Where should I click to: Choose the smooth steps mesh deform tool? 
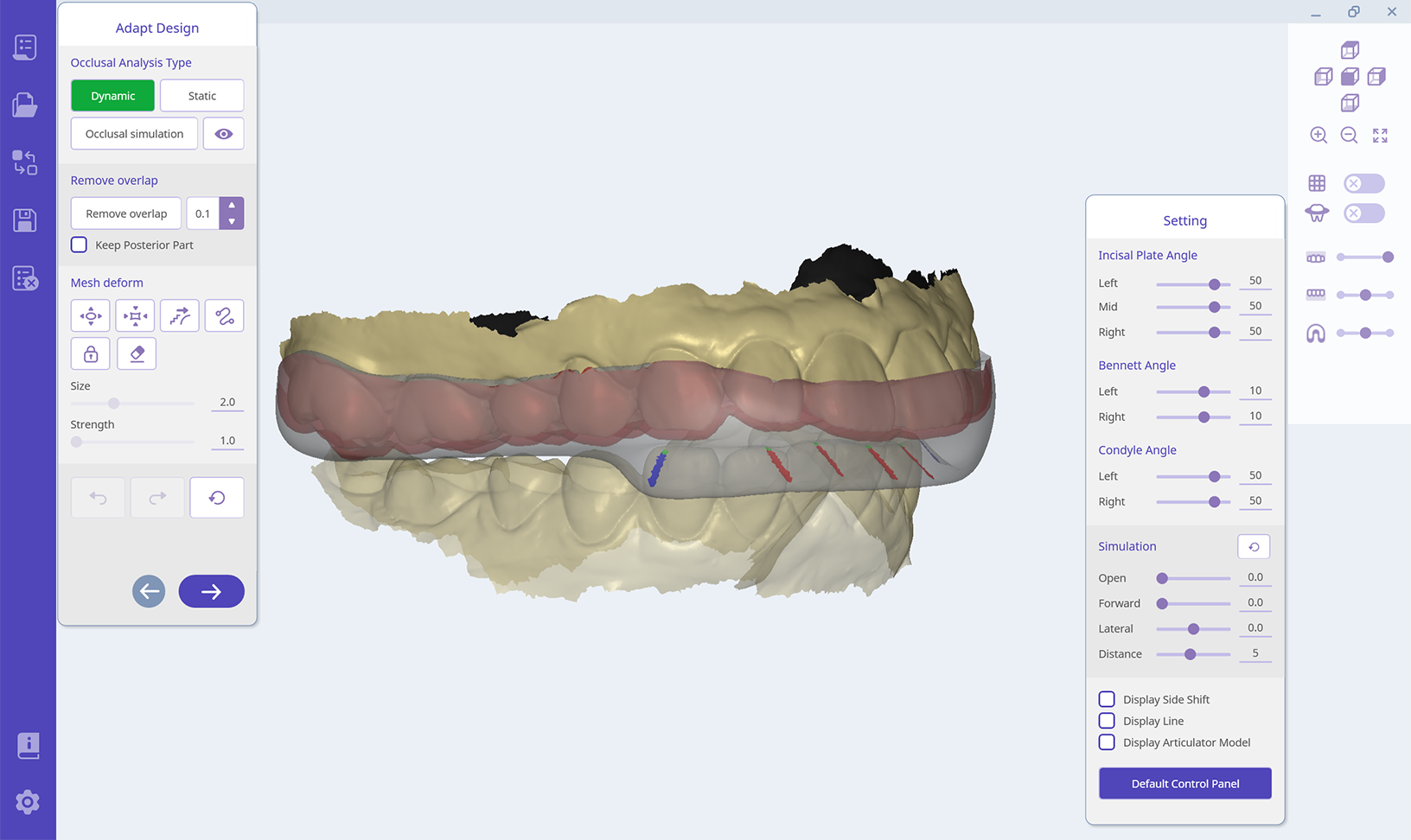click(x=180, y=316)
